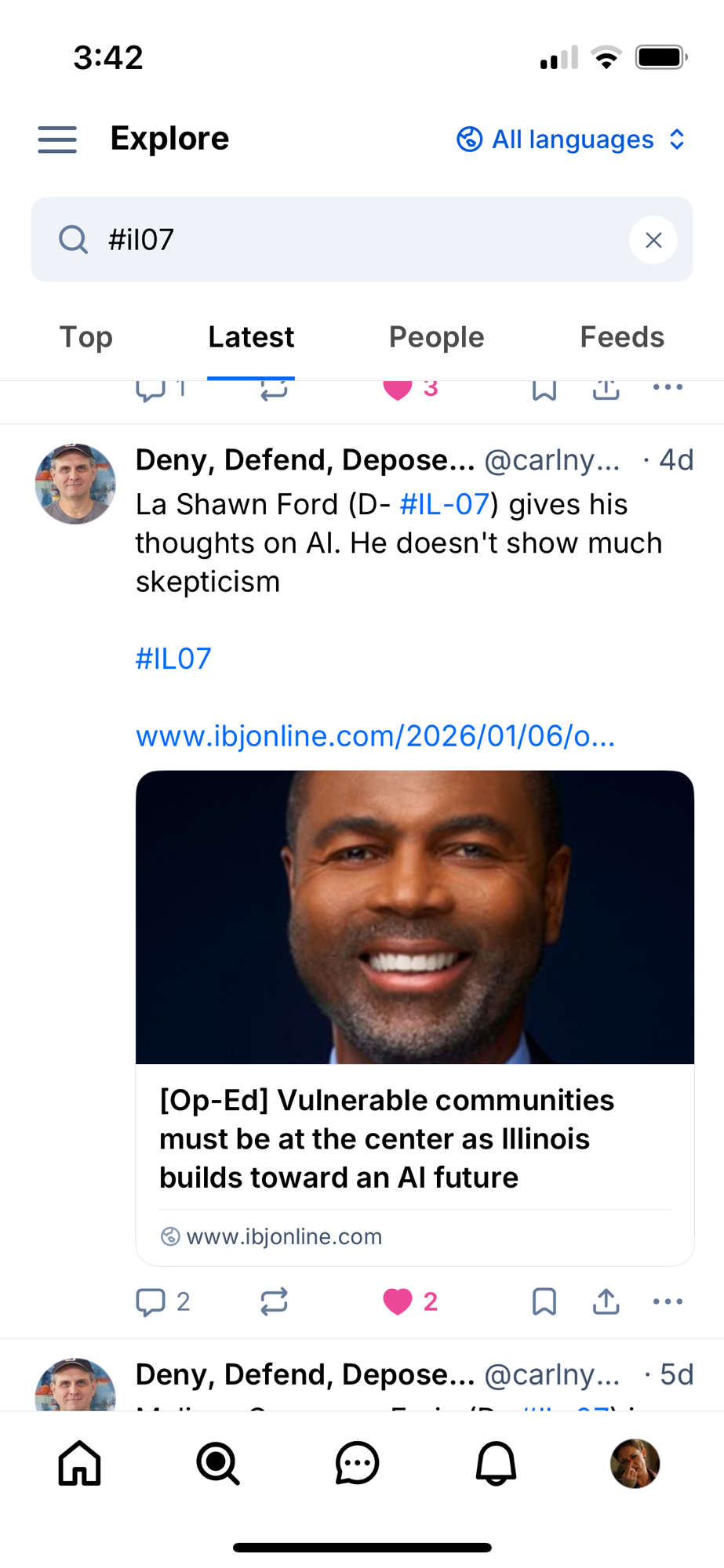Viewport: 724px width, 1568px height.
Task: Open the Feeds tab
Action: point(621,337)
